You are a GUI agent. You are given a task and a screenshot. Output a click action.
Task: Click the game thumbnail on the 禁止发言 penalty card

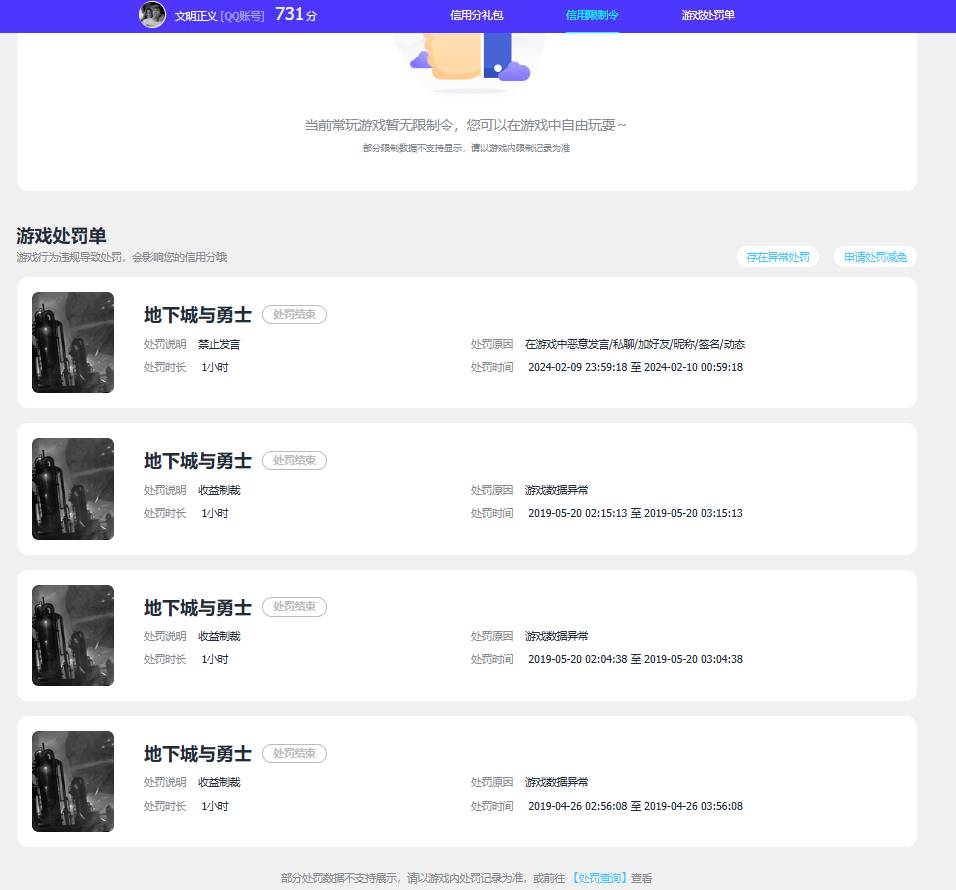(x=73, y=342)
